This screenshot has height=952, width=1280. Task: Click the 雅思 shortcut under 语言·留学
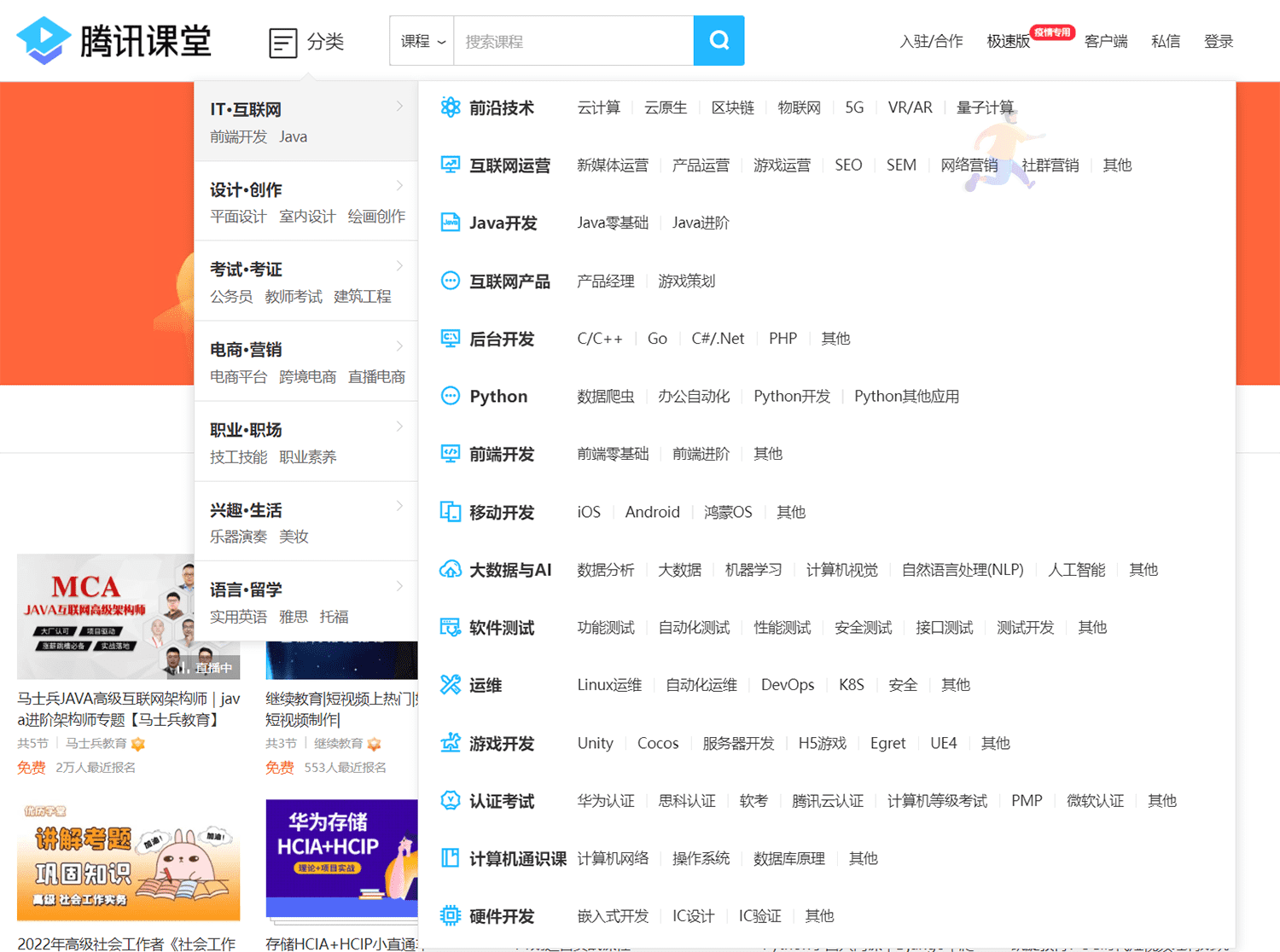tap(294, 617)
